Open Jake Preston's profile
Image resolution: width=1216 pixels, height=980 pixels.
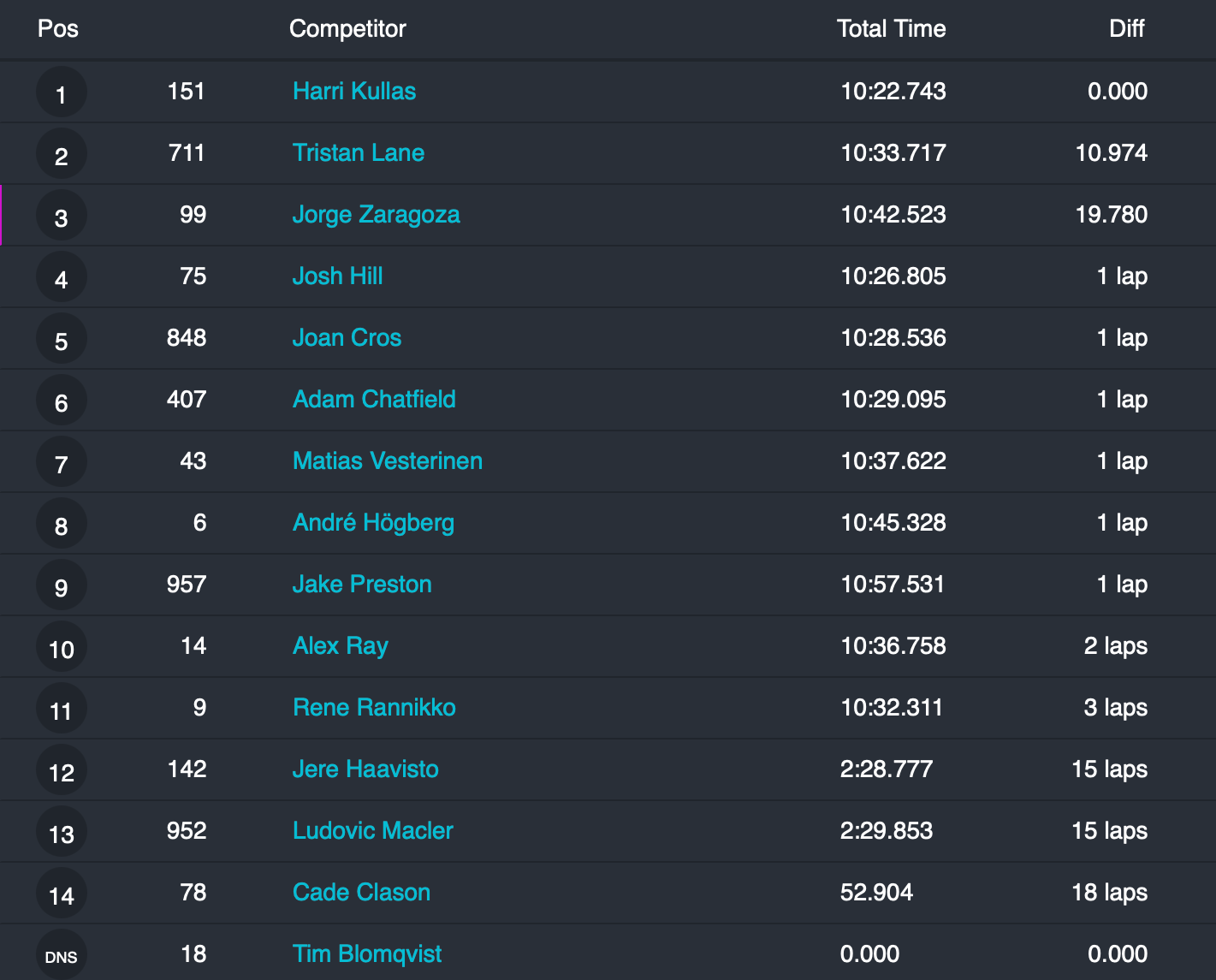point(362,585)
